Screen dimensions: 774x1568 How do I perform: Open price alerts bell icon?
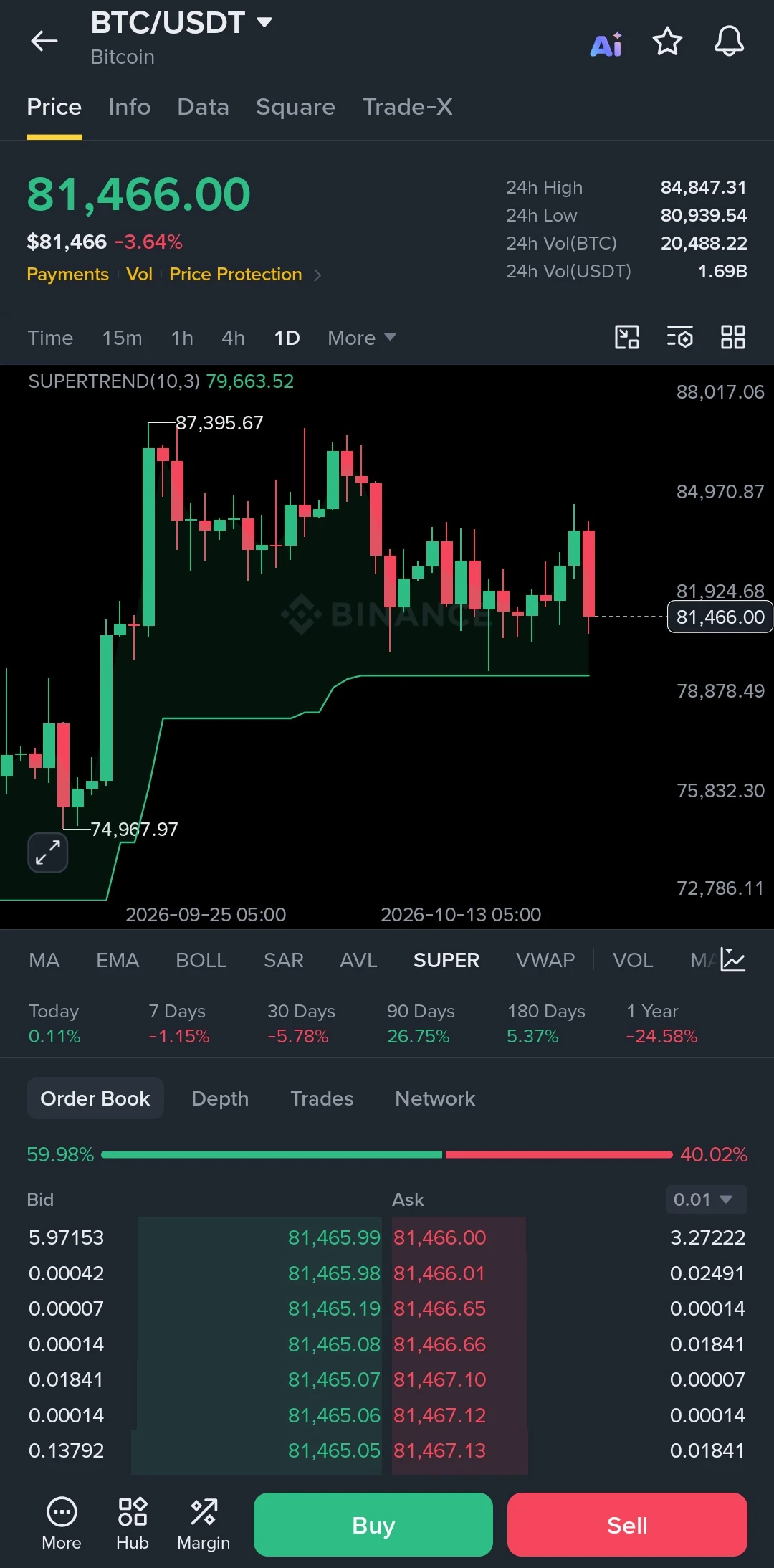pos(729,41)
